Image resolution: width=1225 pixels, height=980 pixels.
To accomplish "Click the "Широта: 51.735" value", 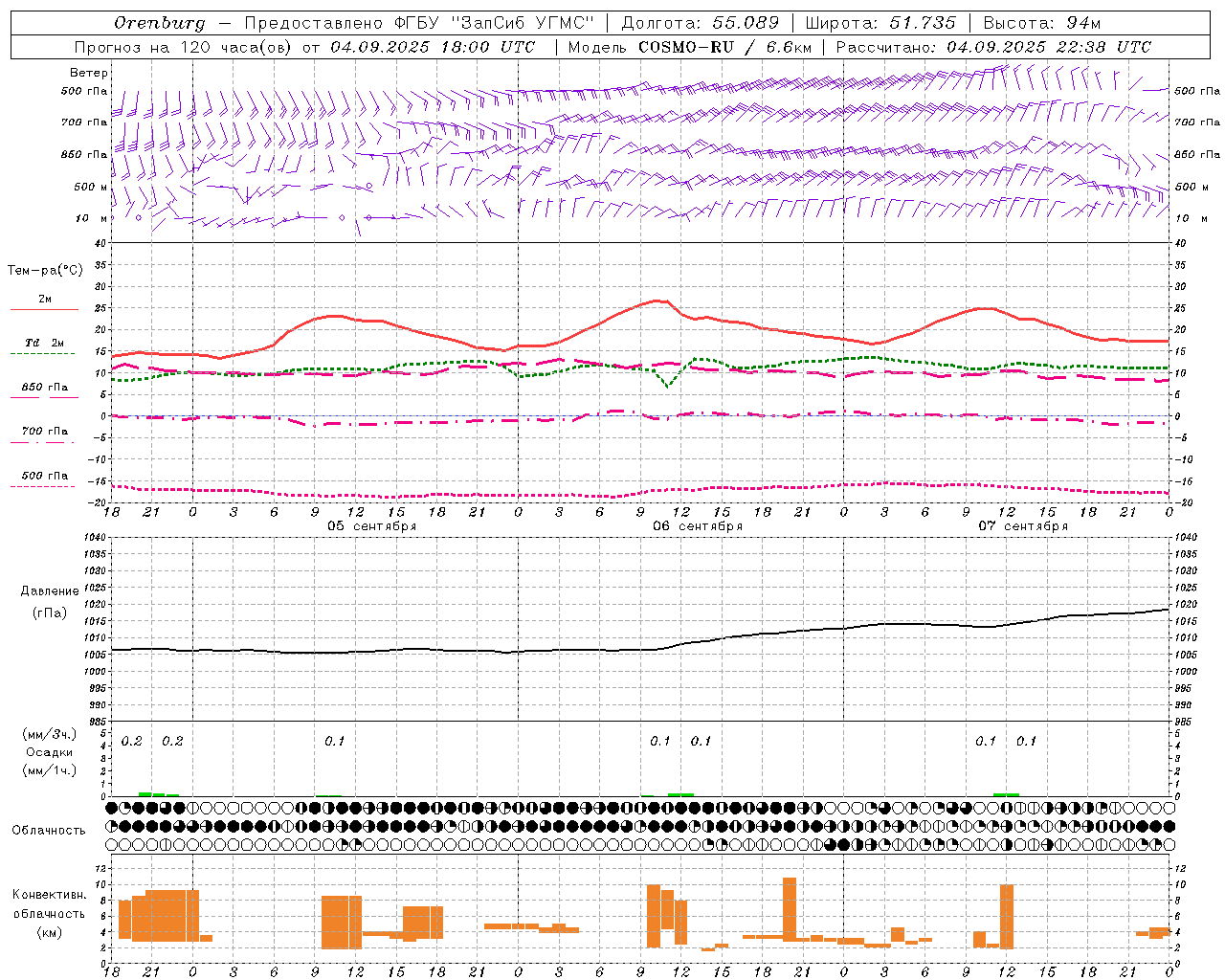I will (880, 23).
